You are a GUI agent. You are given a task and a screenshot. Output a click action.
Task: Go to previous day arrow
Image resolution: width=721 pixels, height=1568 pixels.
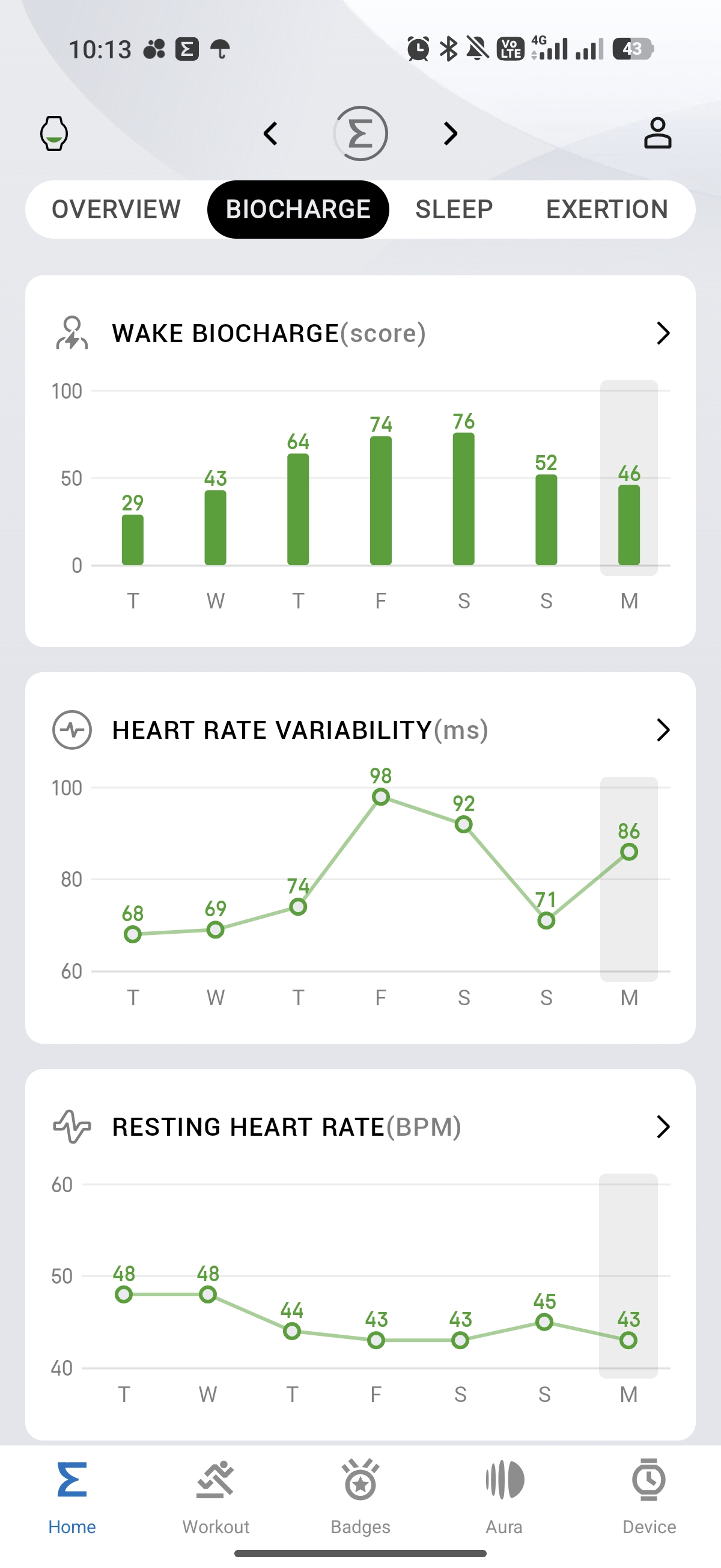point(271,133)
